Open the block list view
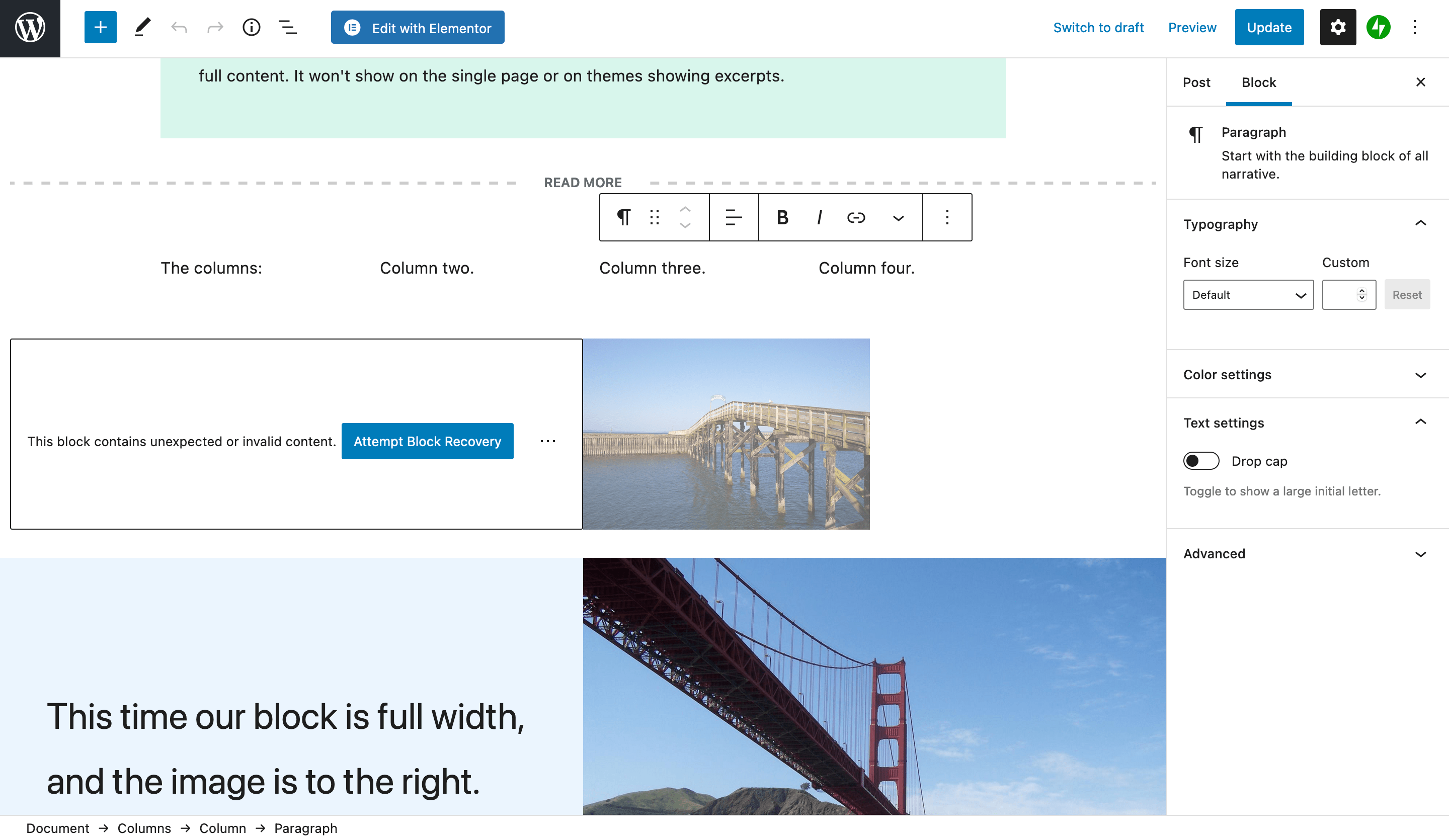The image size is (1449, 840). pyautogui.click(x=287, y=27)
